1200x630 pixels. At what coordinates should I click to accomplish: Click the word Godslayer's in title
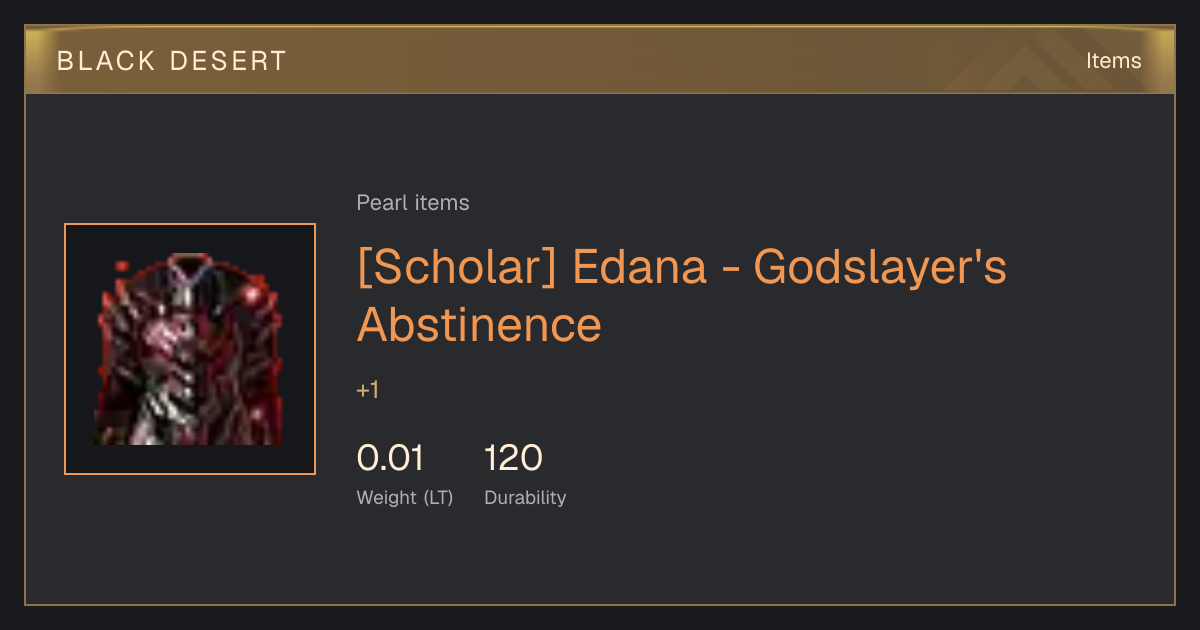[880, 270]
